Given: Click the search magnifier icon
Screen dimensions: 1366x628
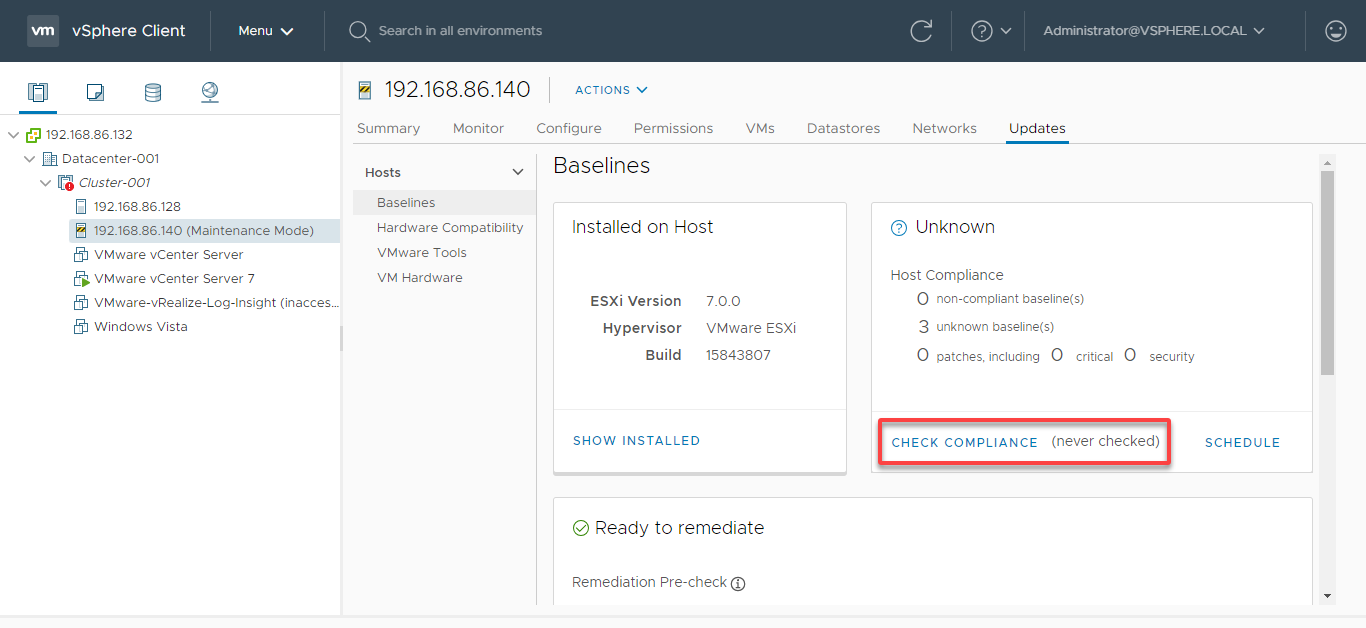Looking at the screenshot, I should click(x=359, y=31).
